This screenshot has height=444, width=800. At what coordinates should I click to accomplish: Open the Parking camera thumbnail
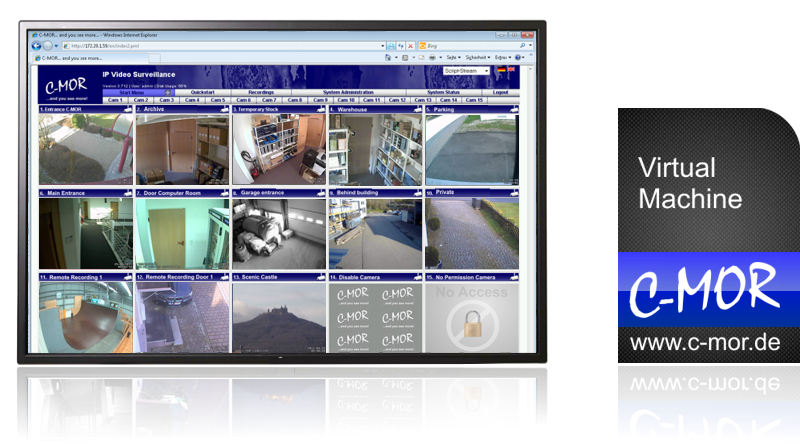click(470, 150)
